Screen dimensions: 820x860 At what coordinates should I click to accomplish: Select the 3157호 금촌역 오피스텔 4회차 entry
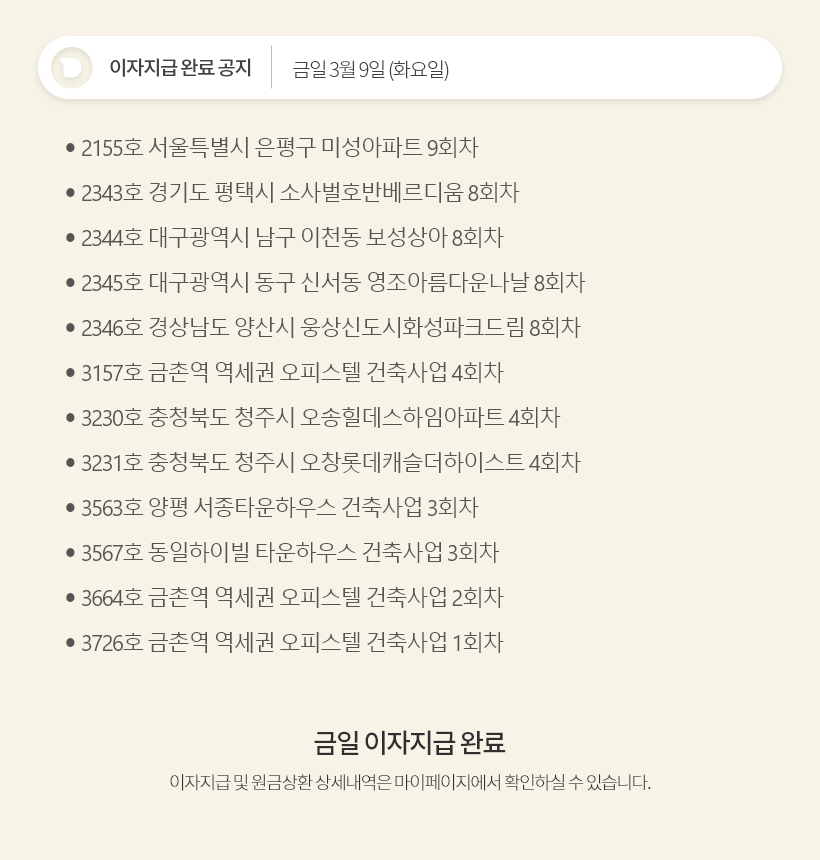292,373
